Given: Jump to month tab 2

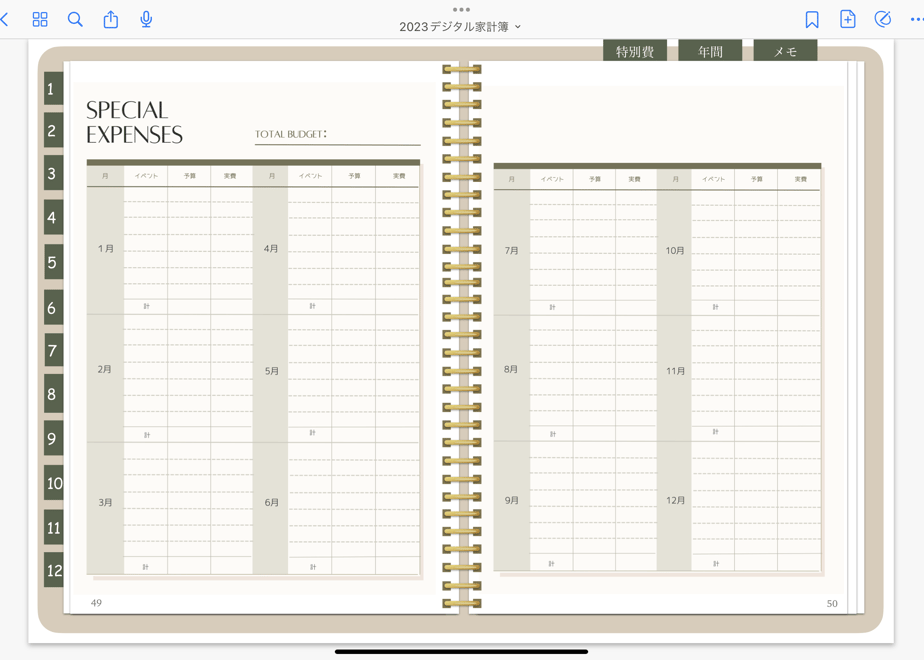Looking at the screenshot, I should pos(53,130).
